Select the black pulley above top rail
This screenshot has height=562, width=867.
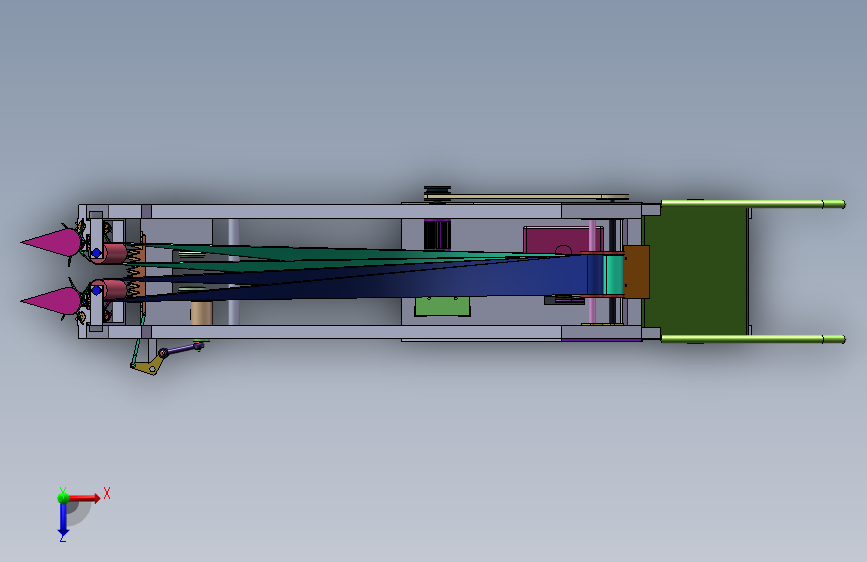(x=437, y=190)
